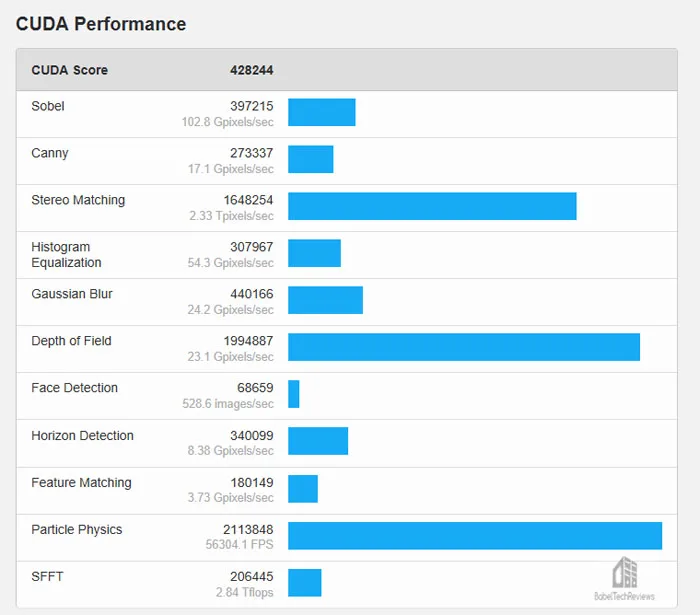Viewport: 700px width, 615px height.
Task: Click the Histogram Equalization label
Action: (x=67, y=255)
